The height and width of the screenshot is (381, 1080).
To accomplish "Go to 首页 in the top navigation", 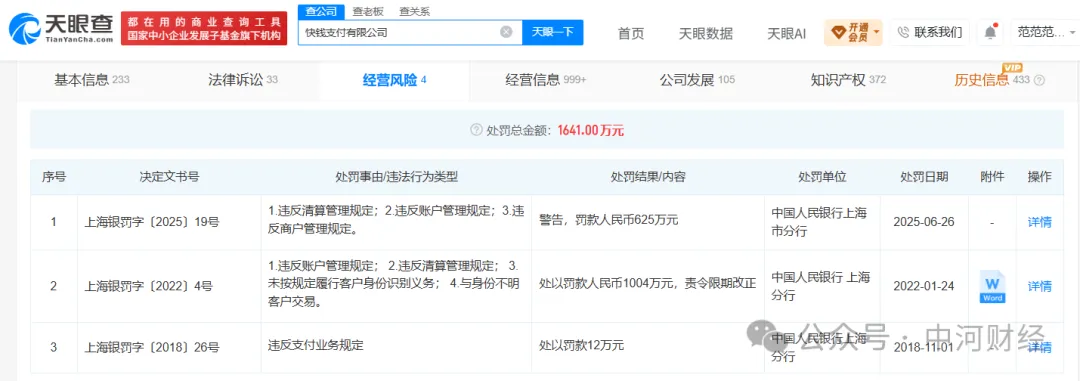I will point(631,33).
